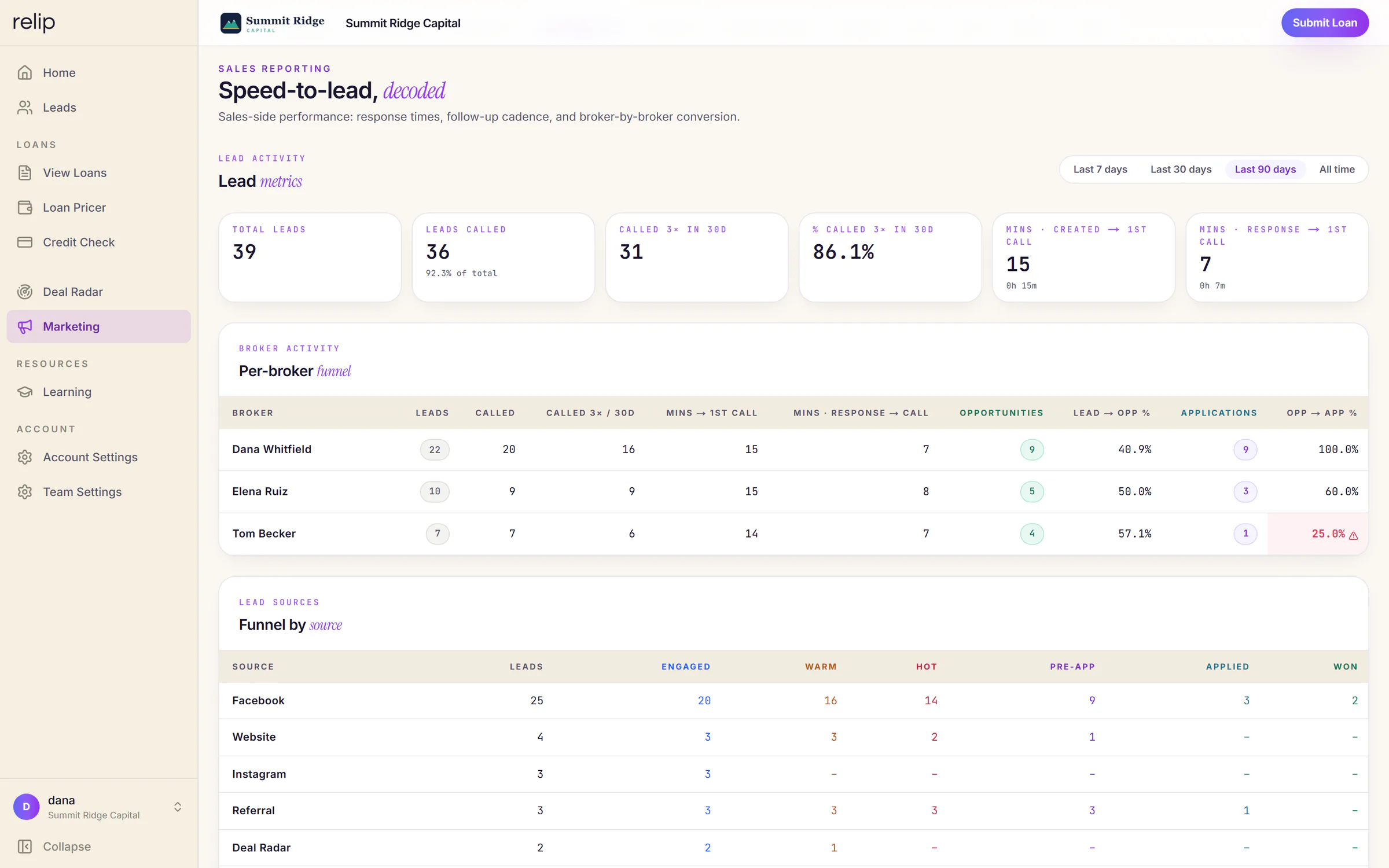Click the Facebook source row
Viewport: 1389px width, 868px height.
(793, 701)
